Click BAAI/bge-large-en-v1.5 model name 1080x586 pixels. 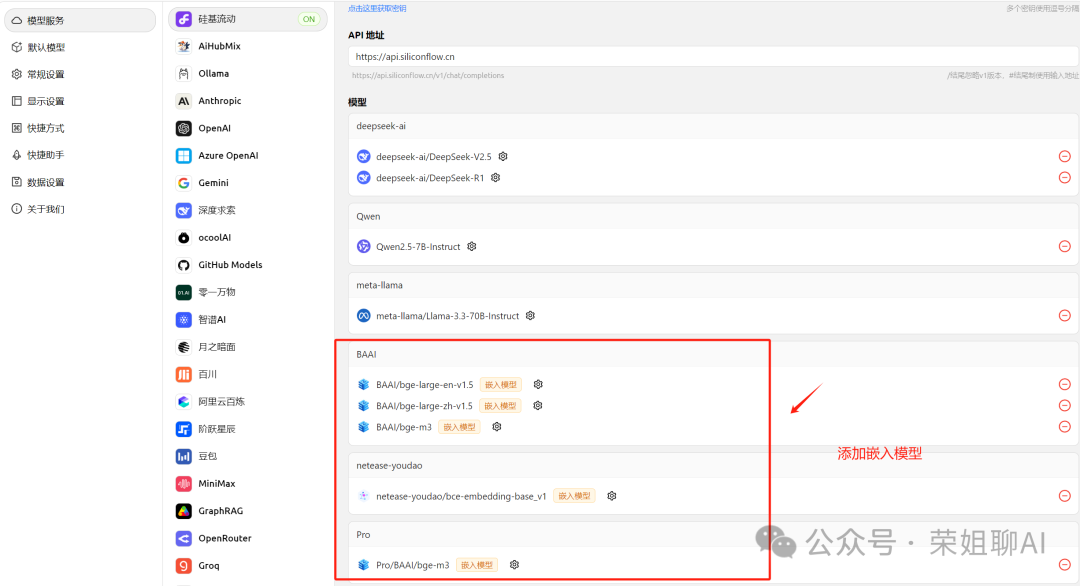click(424, 384)
